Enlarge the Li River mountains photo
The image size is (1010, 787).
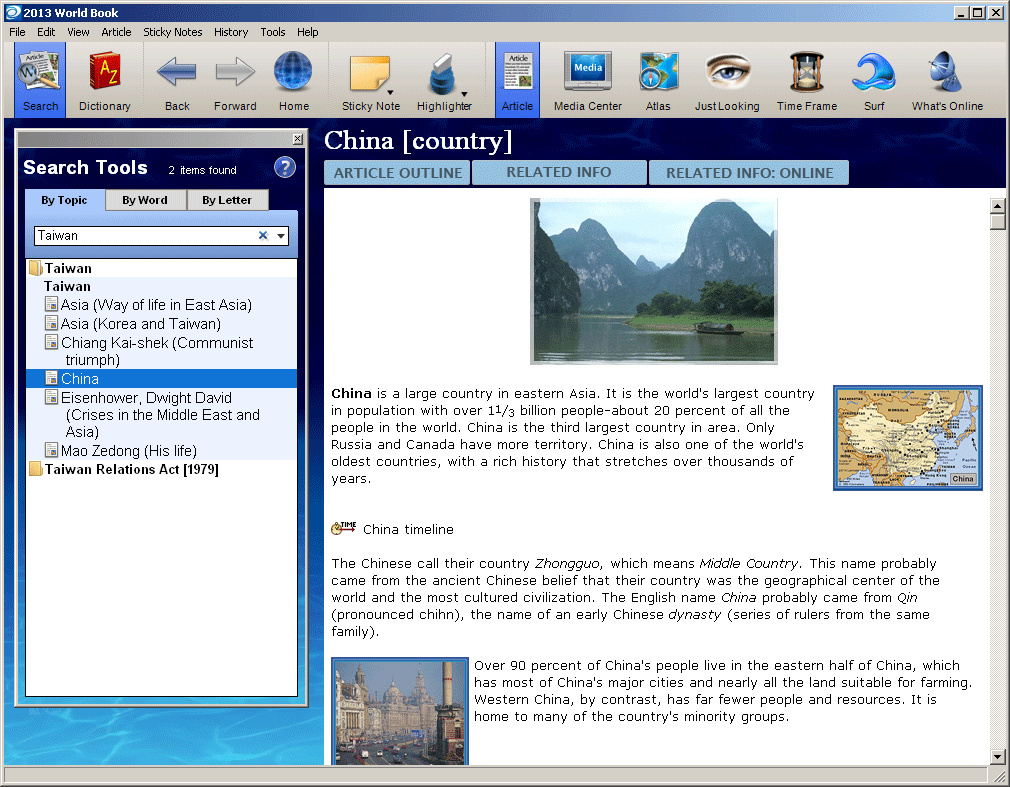tap(653, 281)
